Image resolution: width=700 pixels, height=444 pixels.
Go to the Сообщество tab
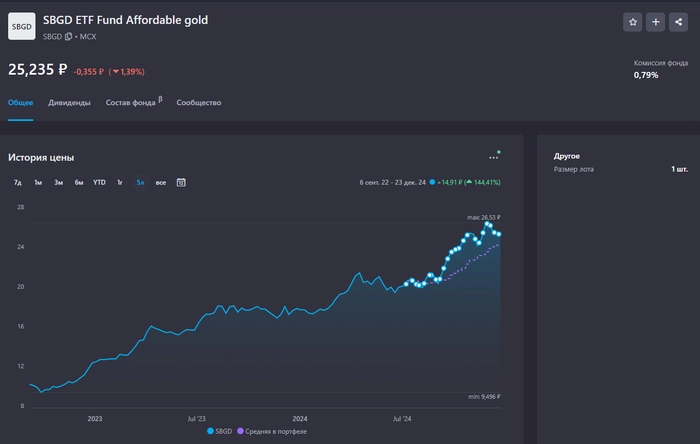tap(199, 103)
